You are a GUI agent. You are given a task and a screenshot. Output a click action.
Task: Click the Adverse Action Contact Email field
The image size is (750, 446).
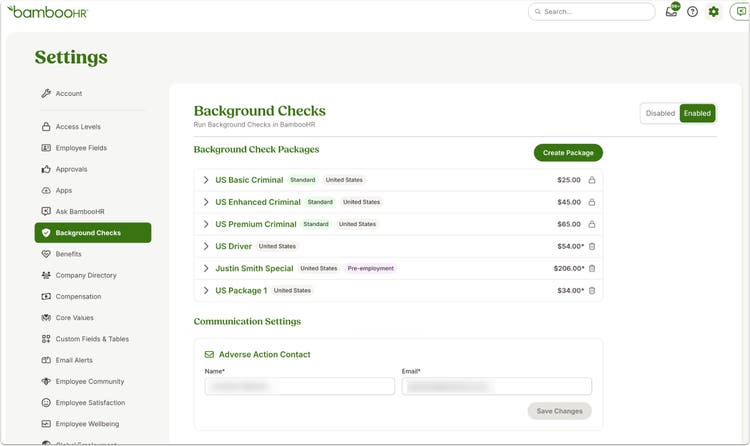tap(496, 386)
